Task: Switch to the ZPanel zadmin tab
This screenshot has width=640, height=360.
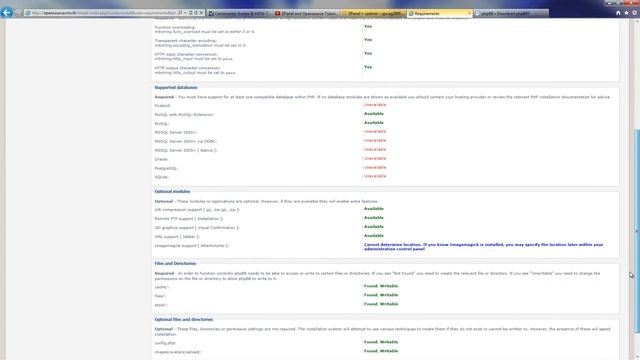Action: click(373, 13)
